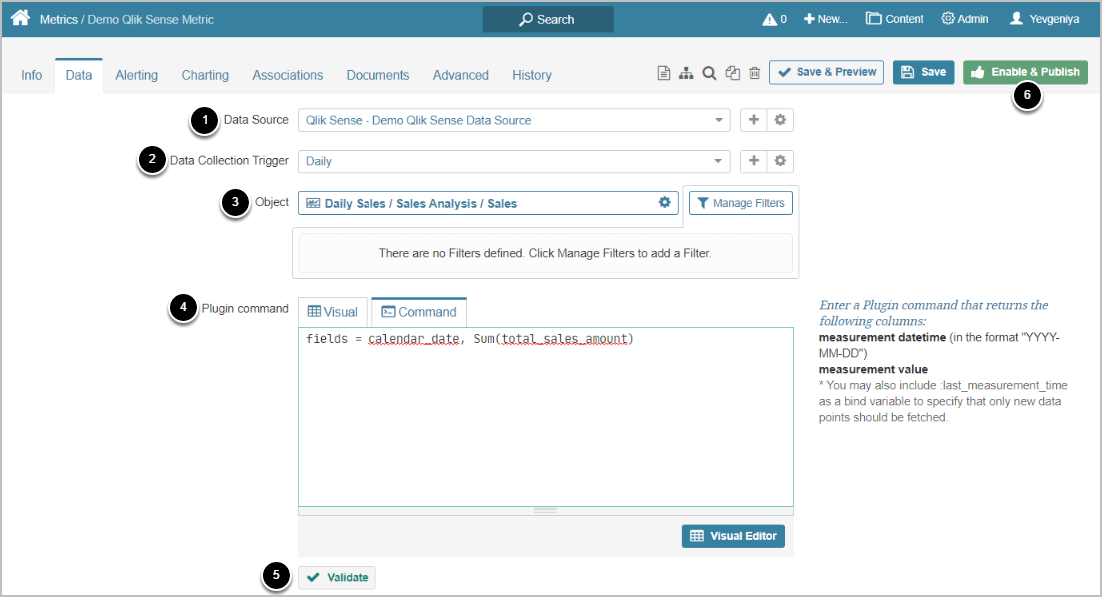The height and width of the screenshot is (597, 1102).
Task: Open the Content menu
Action: click(x=895, y=19)
